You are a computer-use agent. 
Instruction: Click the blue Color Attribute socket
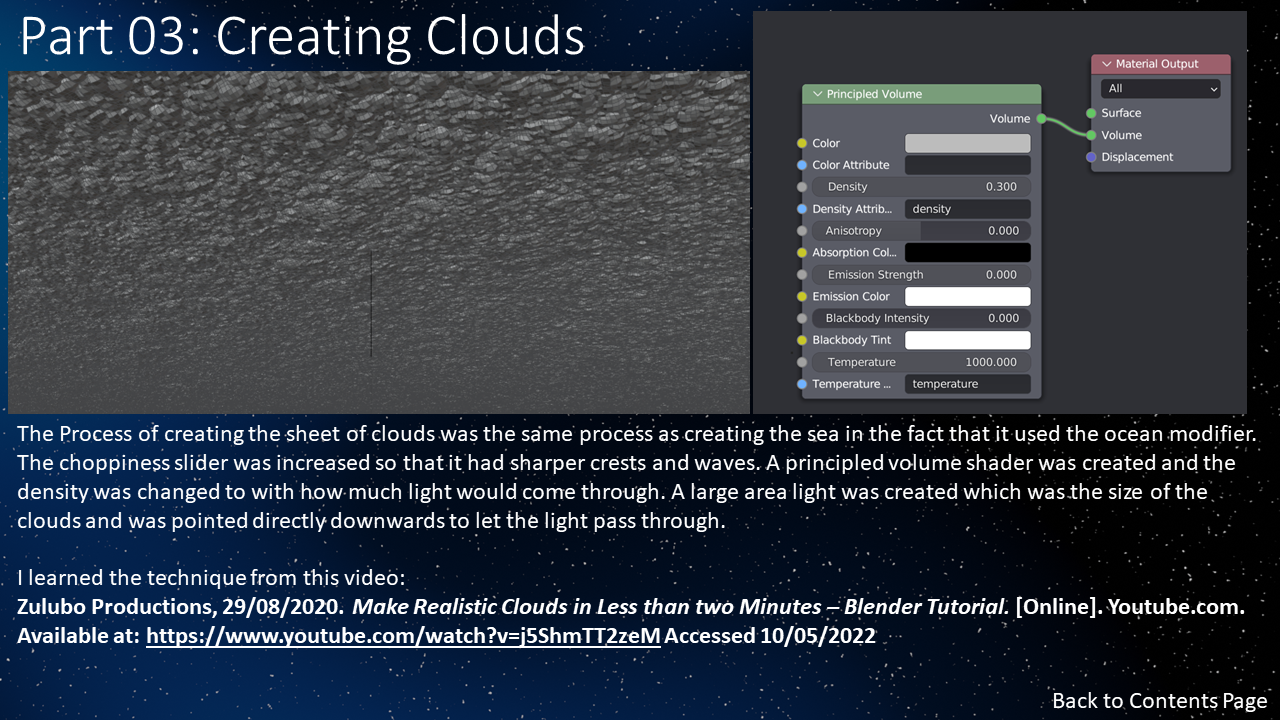click(x=802, y=165)
